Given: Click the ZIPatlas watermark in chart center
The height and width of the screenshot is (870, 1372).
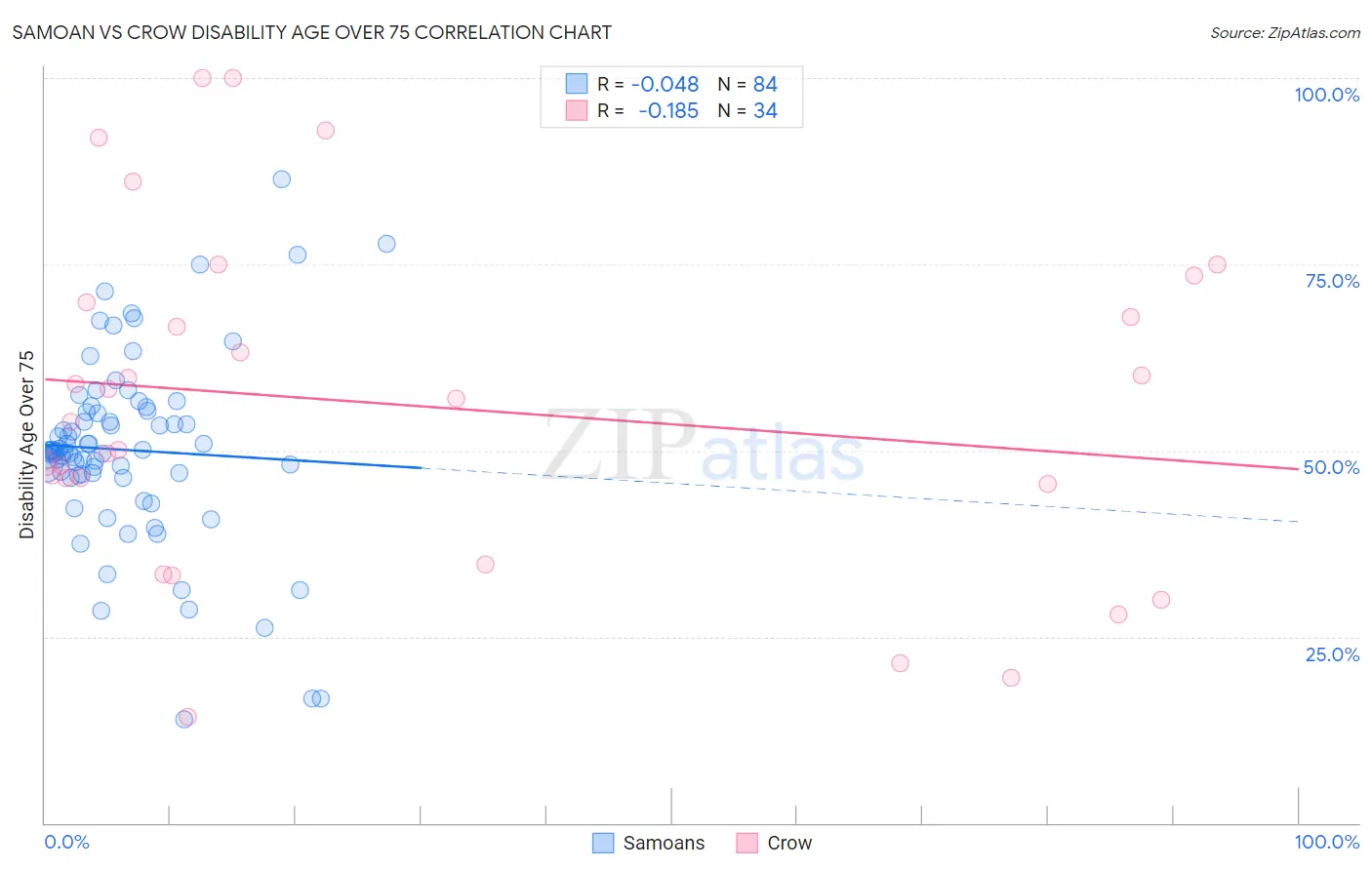Looking at the screenshot, I should click(x=704, y=447).
